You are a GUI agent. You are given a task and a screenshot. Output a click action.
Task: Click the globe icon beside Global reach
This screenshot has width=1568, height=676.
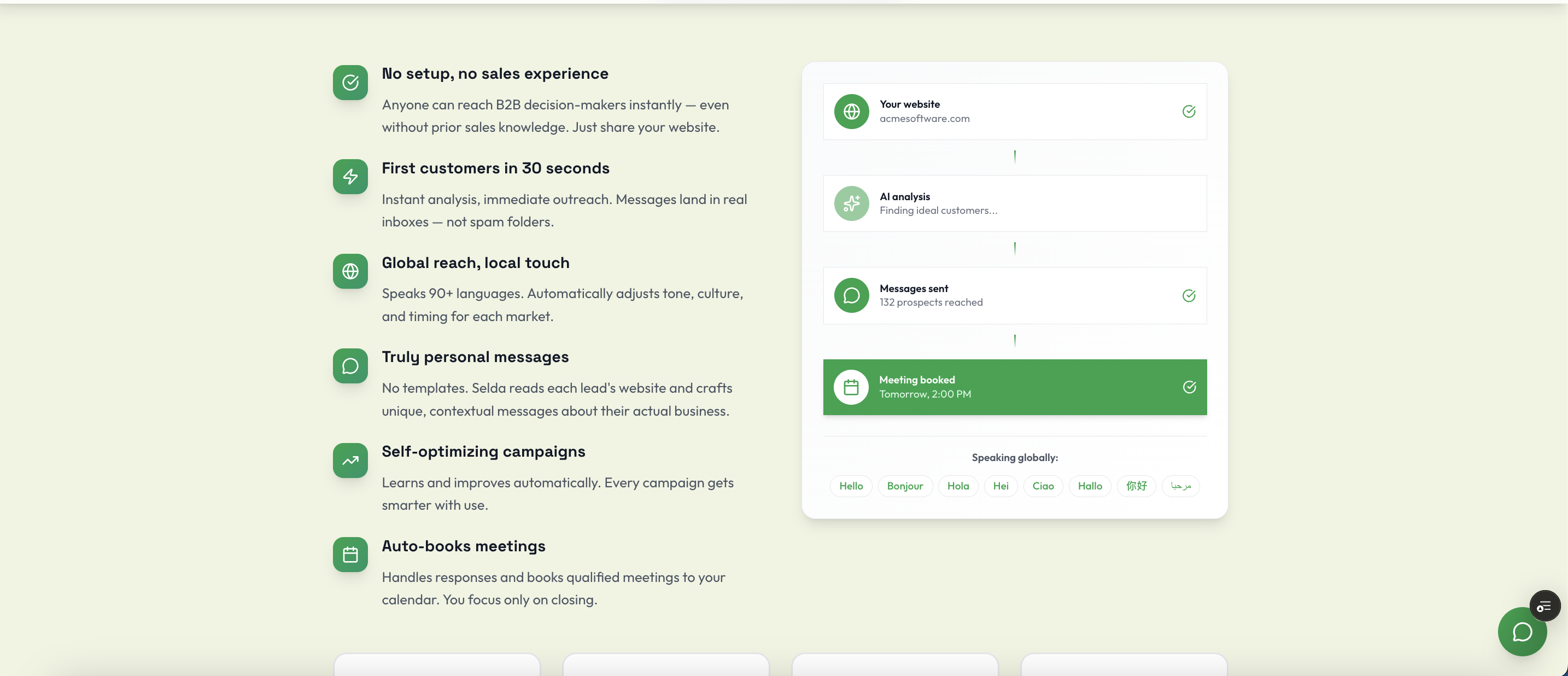pyautogui.click(x=350, y=271)
